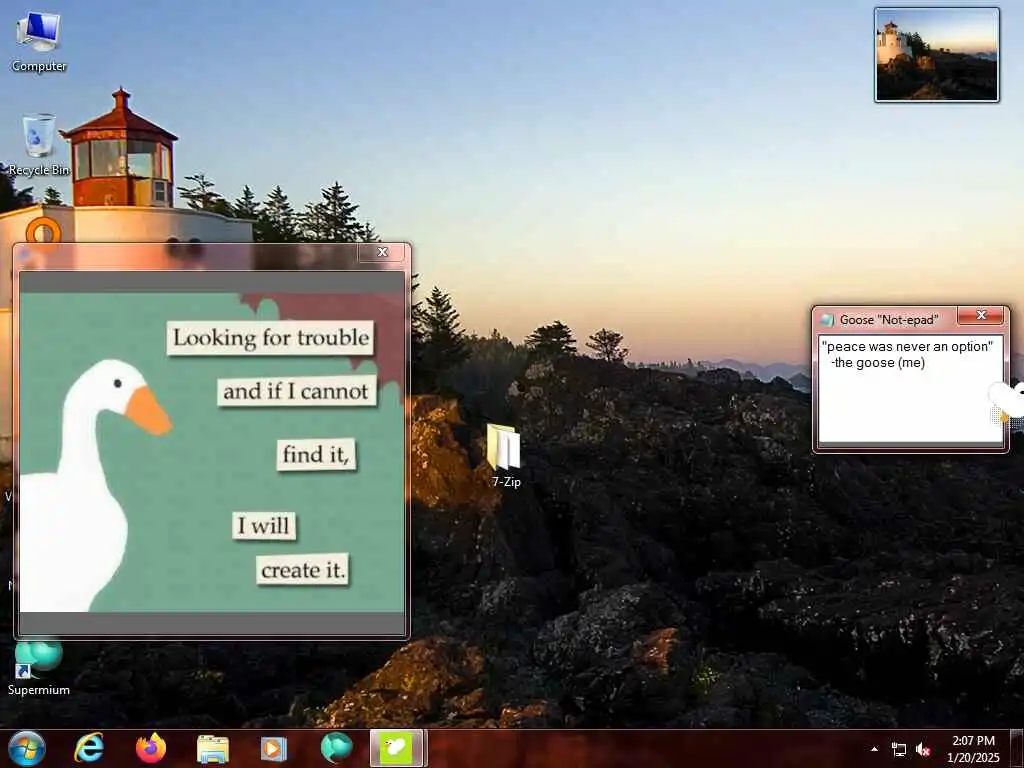Launch Firefox from taskbar
Image resolution: width=1024 pixels, height=768 pixels.
[x=150, y=748]
